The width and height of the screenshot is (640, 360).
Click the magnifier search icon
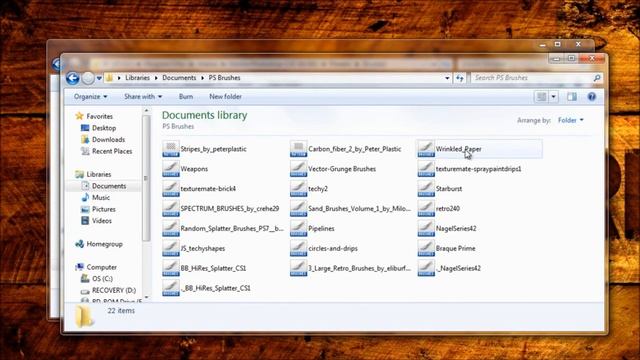tap(597, 78)
